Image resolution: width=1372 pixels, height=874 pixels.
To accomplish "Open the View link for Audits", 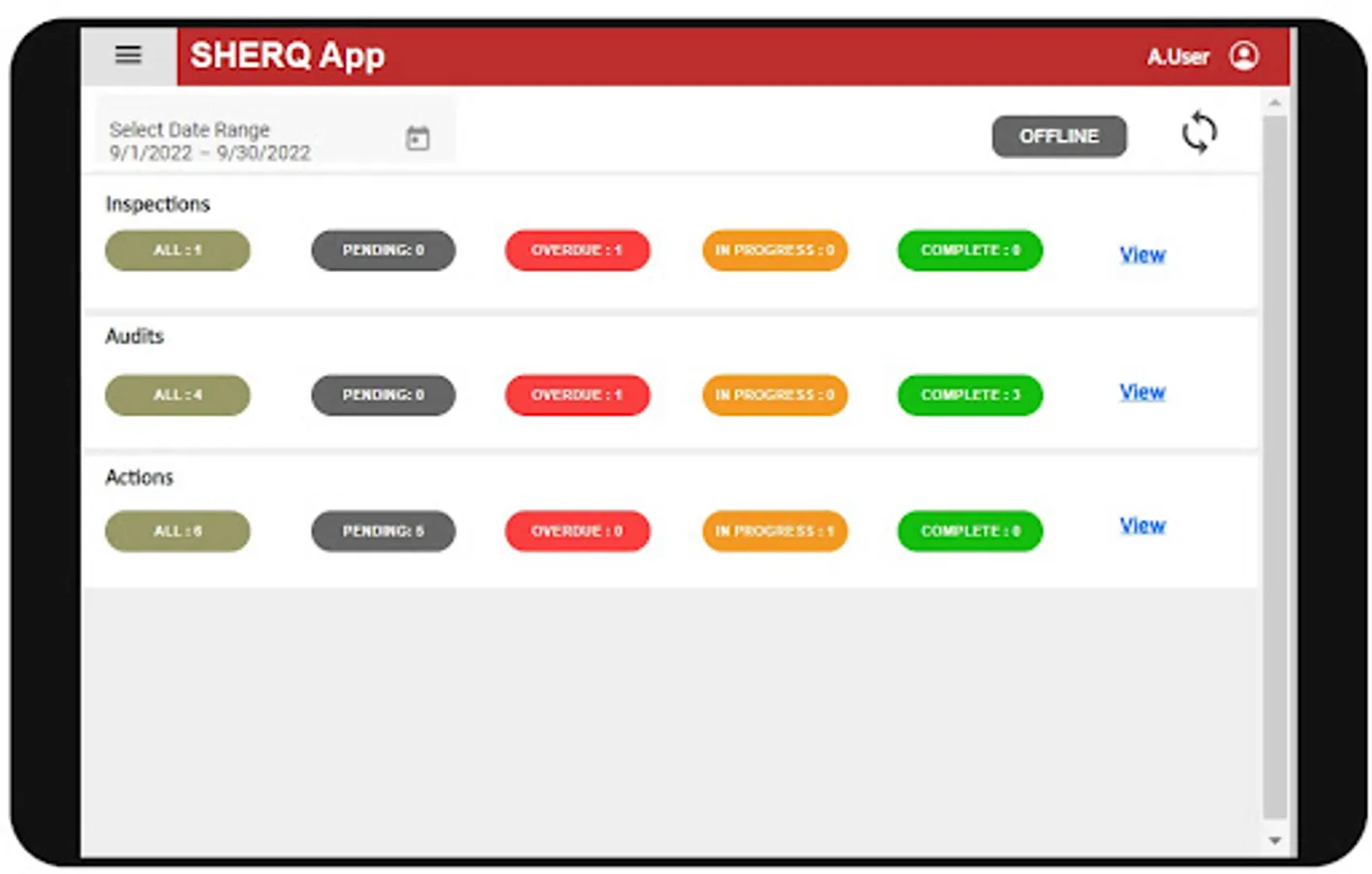I will tap(1142, 392).
